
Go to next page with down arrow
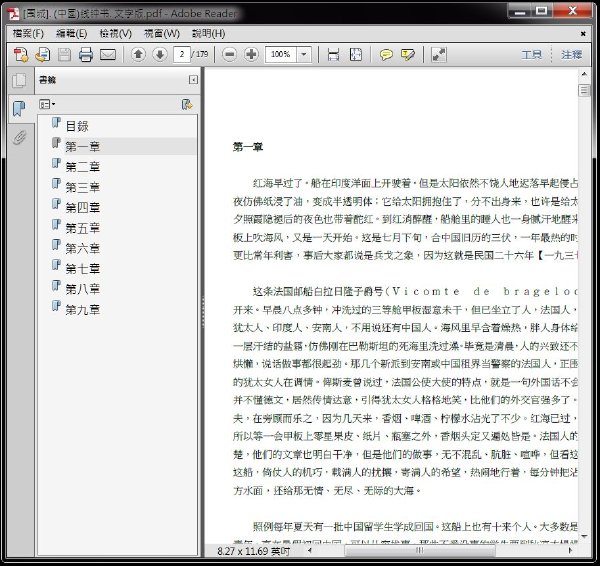click(x=160, y=54)
